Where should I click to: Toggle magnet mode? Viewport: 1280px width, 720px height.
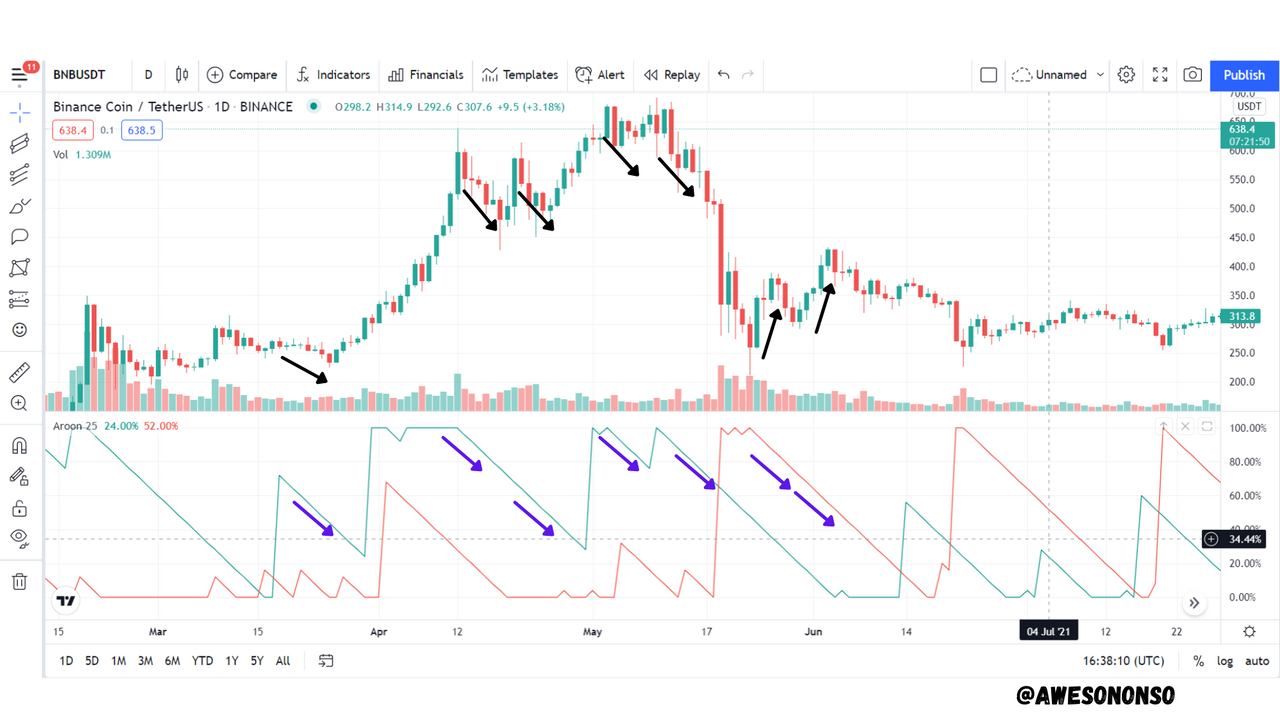pyautogui.click(x=20, y=446)
